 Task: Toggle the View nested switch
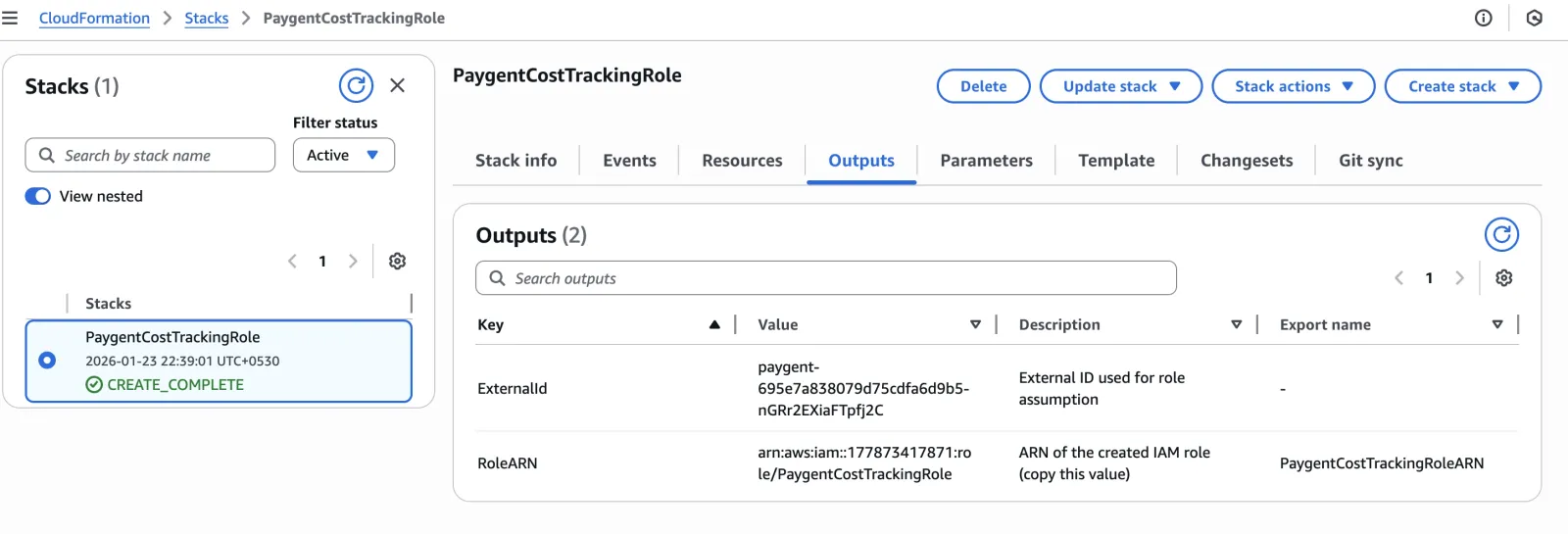(37, 196)
